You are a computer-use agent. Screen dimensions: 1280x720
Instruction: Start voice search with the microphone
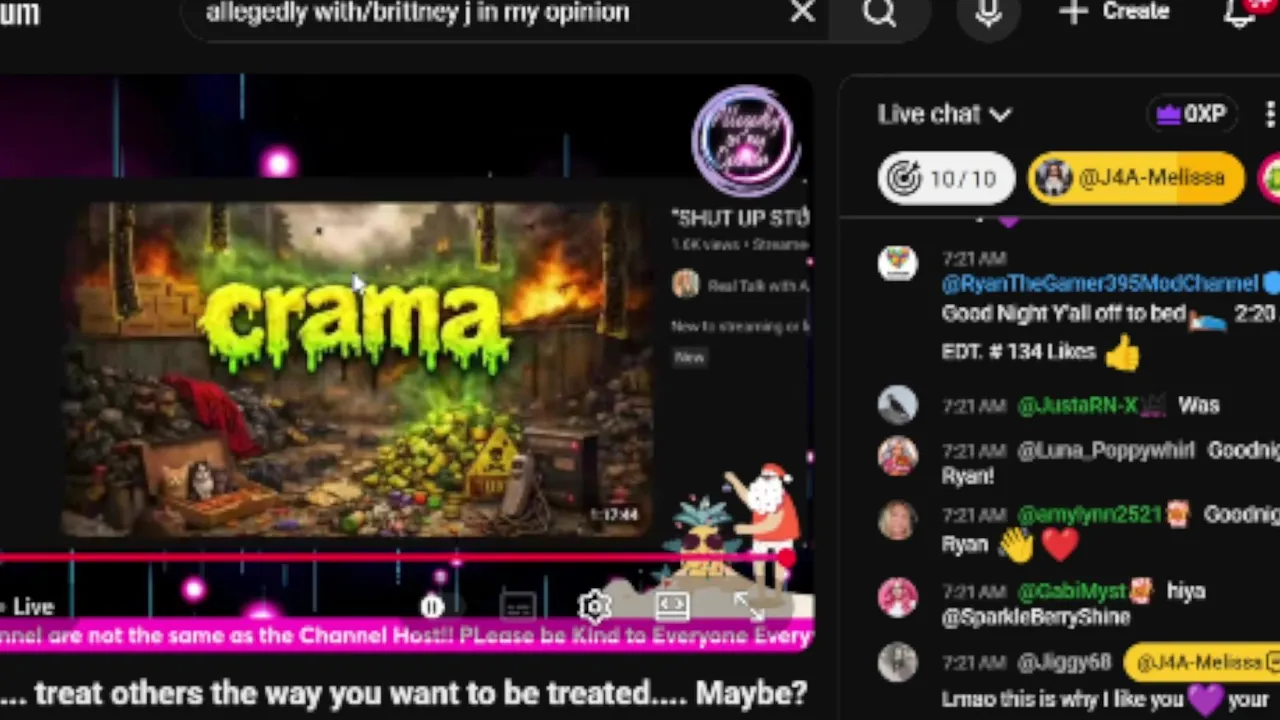988,12
